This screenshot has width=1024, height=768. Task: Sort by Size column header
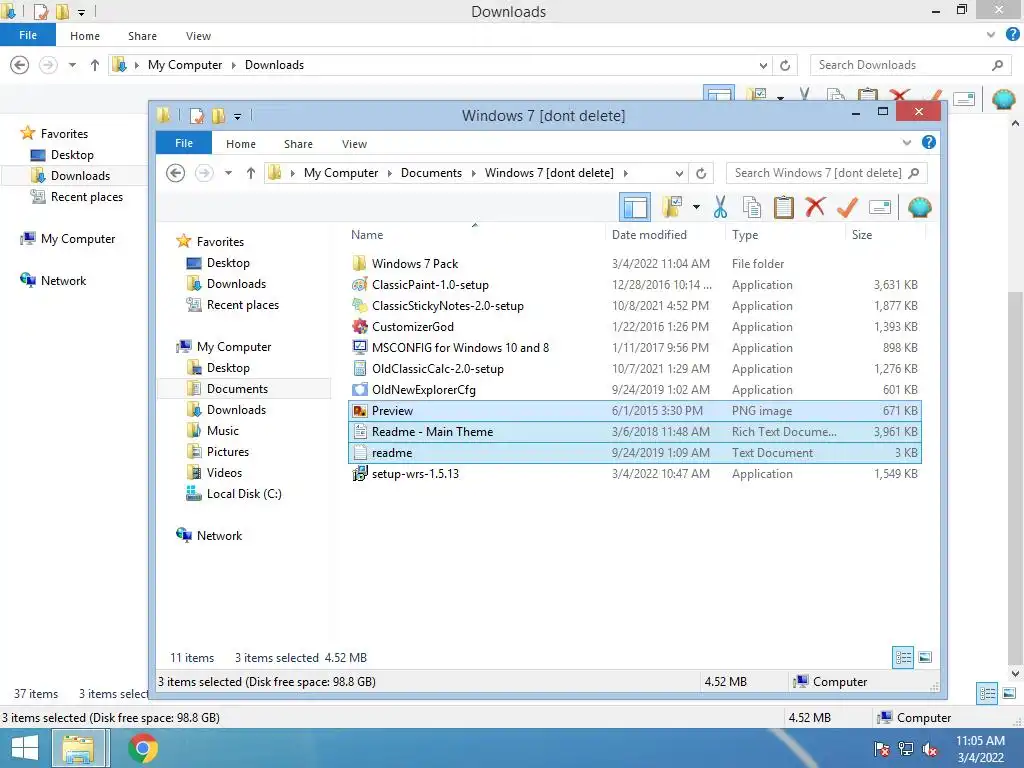[x=862, y=235]
